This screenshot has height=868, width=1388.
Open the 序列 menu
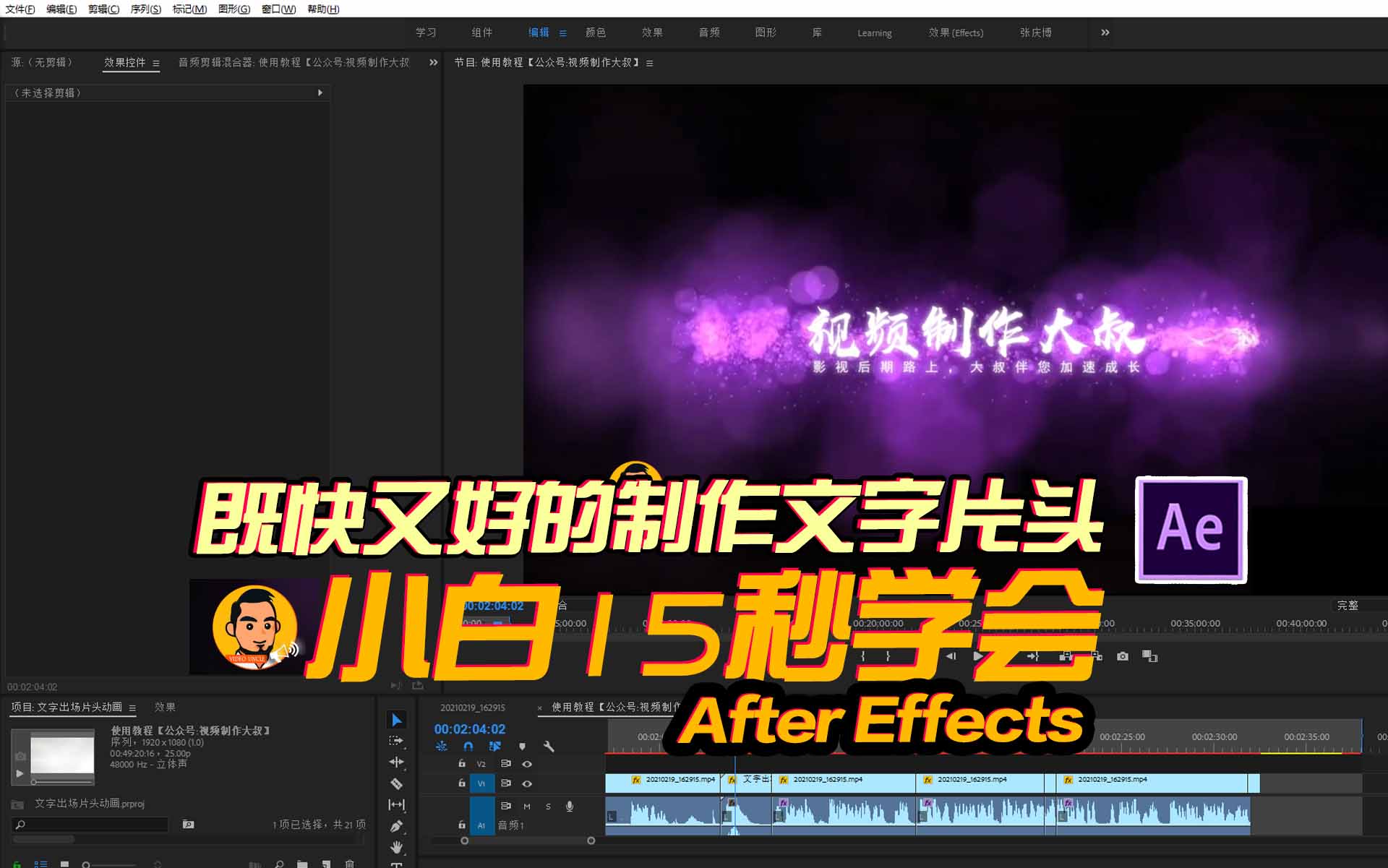(x=145, y=9)
